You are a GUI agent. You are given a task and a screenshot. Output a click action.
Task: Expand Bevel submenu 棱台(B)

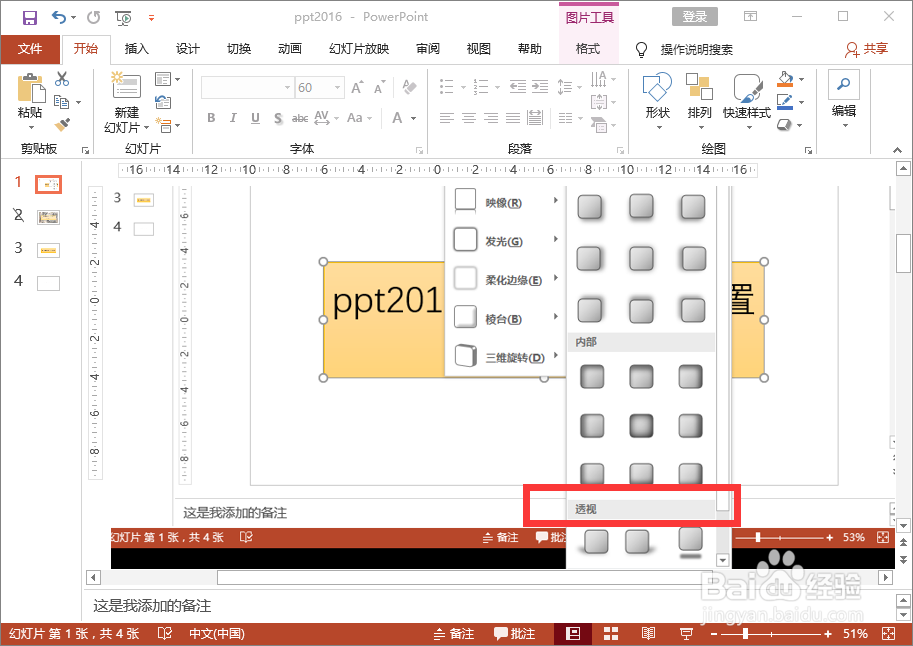click(504, 318)
